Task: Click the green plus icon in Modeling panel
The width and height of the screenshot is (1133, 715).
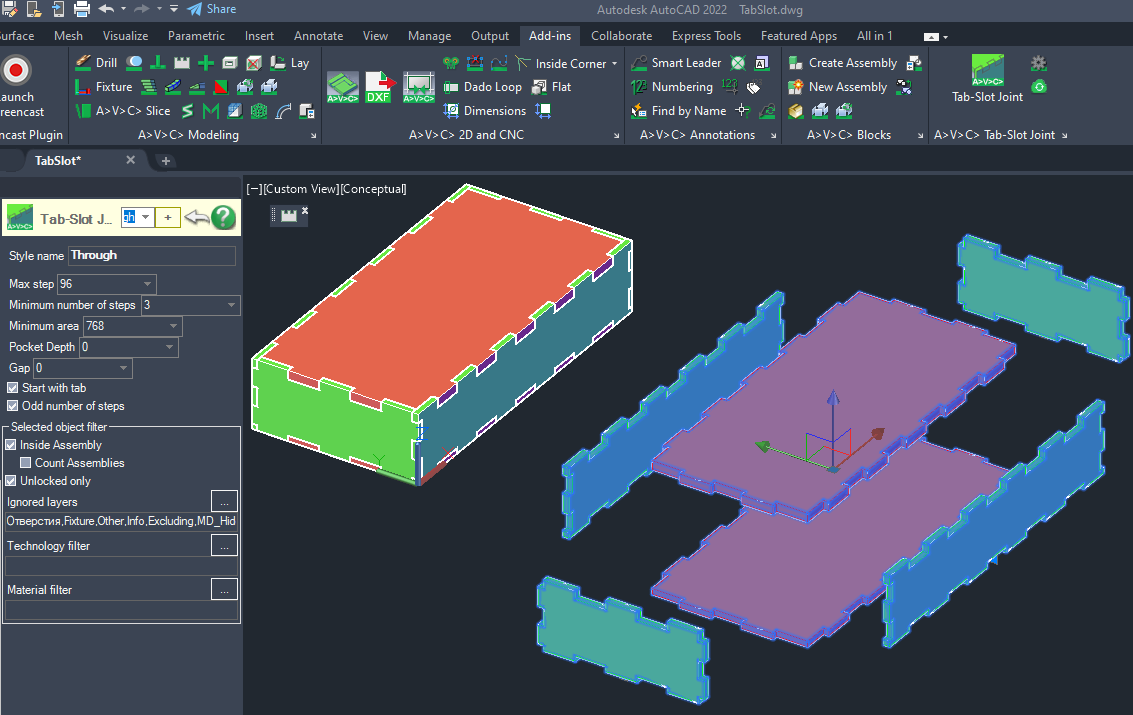Action: pyautogui.click(x=206, y=63)
